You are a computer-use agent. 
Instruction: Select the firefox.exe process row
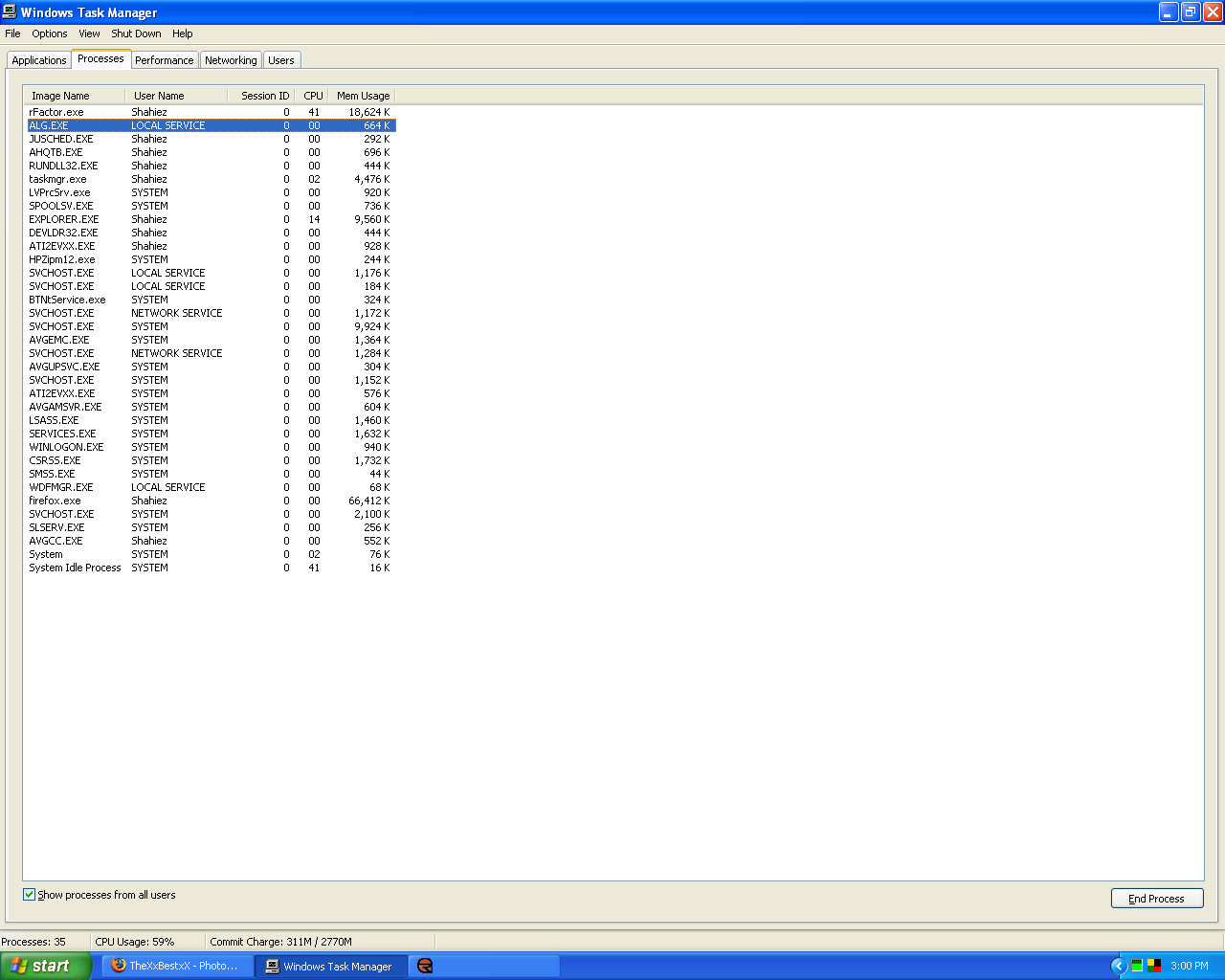point(56,501)
